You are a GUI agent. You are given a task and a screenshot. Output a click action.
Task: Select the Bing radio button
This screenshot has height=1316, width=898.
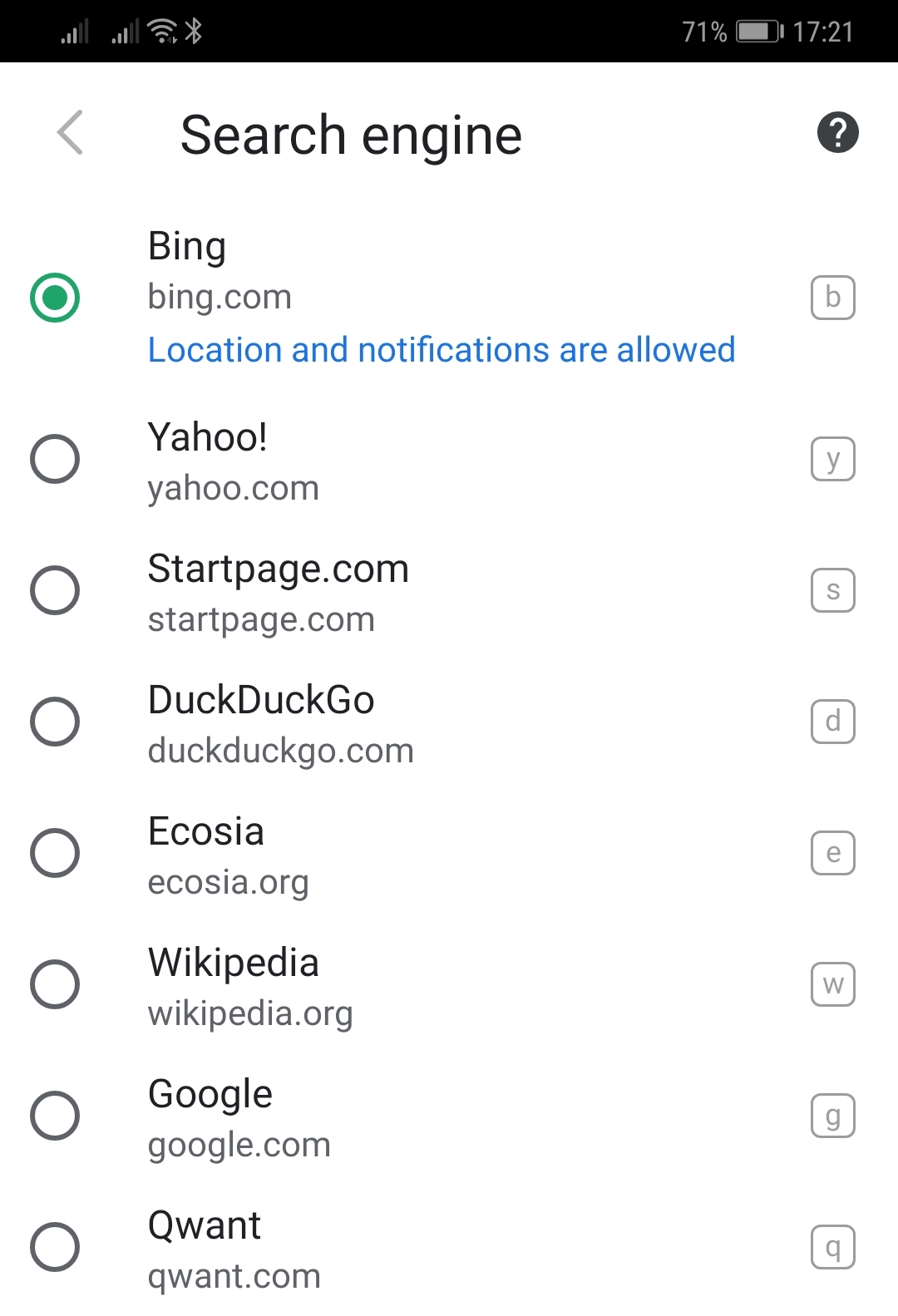point(55,298)
